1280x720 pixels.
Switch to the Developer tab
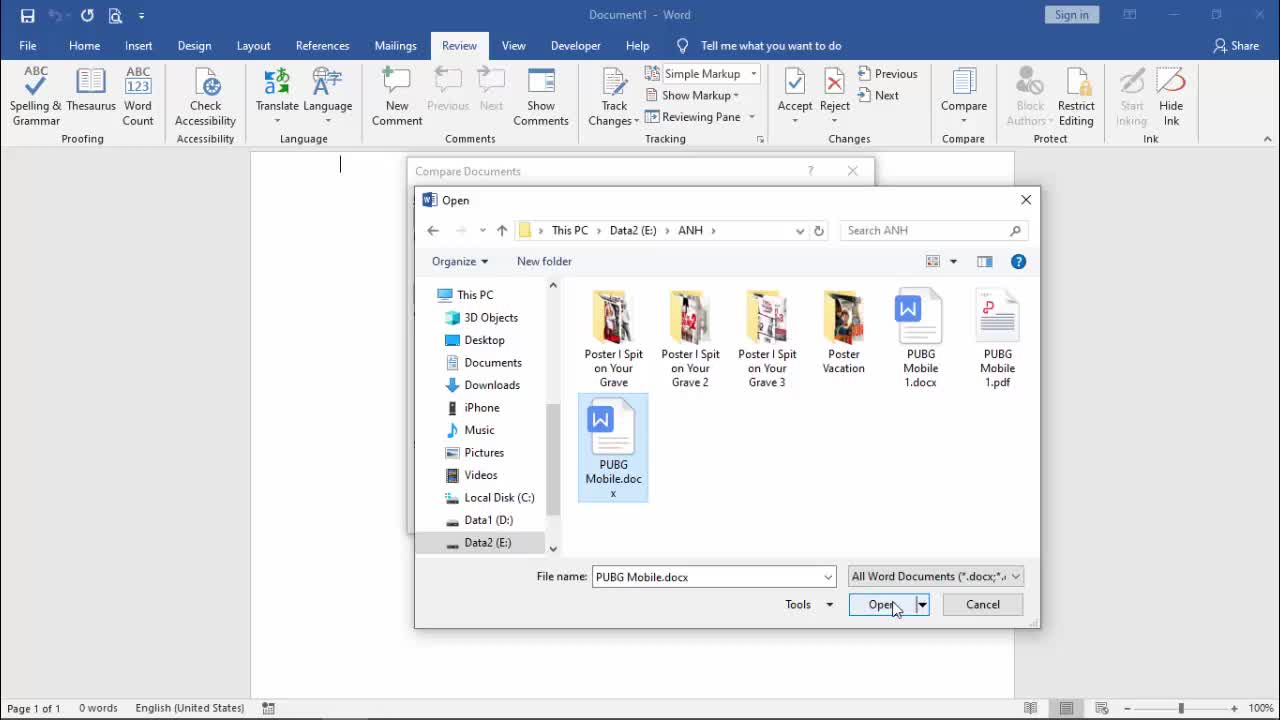(576, 46)
